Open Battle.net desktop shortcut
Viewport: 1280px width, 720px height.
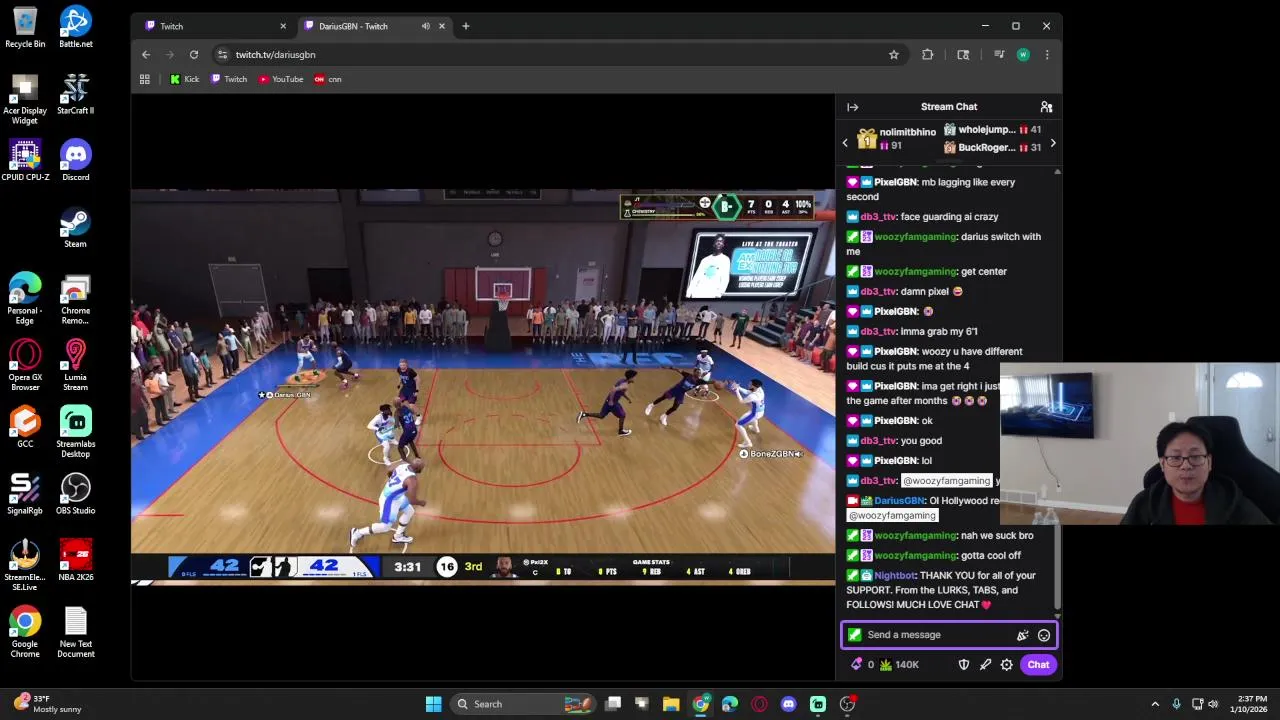pos(76,28)
